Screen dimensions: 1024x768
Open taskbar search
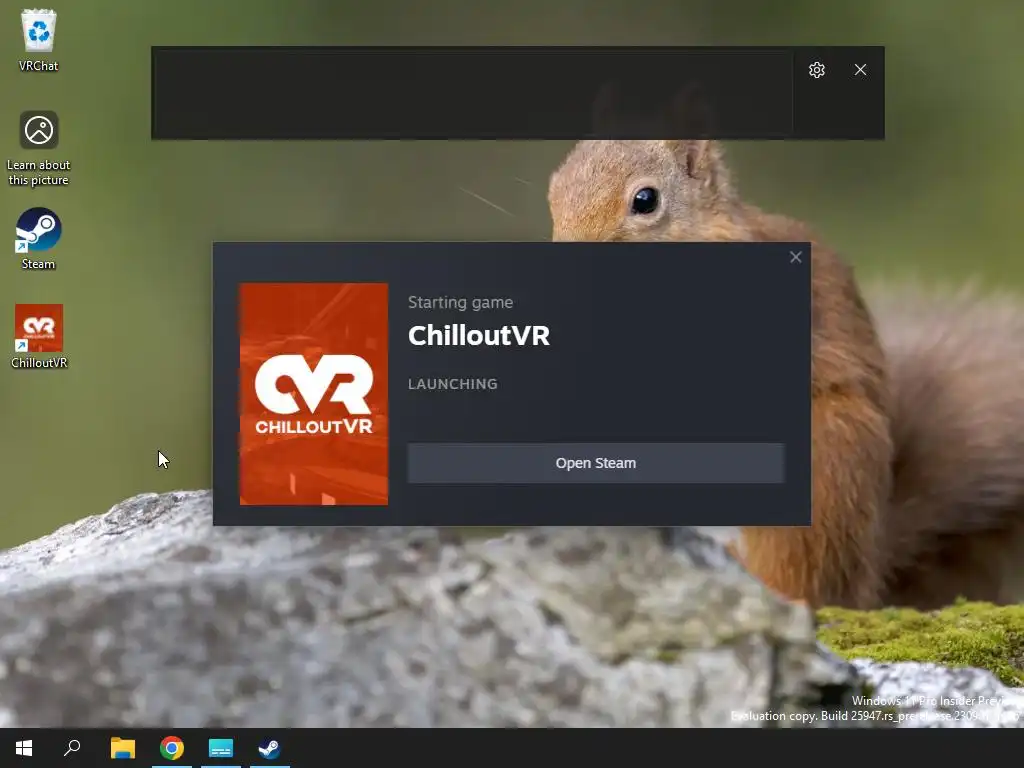coord(72,748)
